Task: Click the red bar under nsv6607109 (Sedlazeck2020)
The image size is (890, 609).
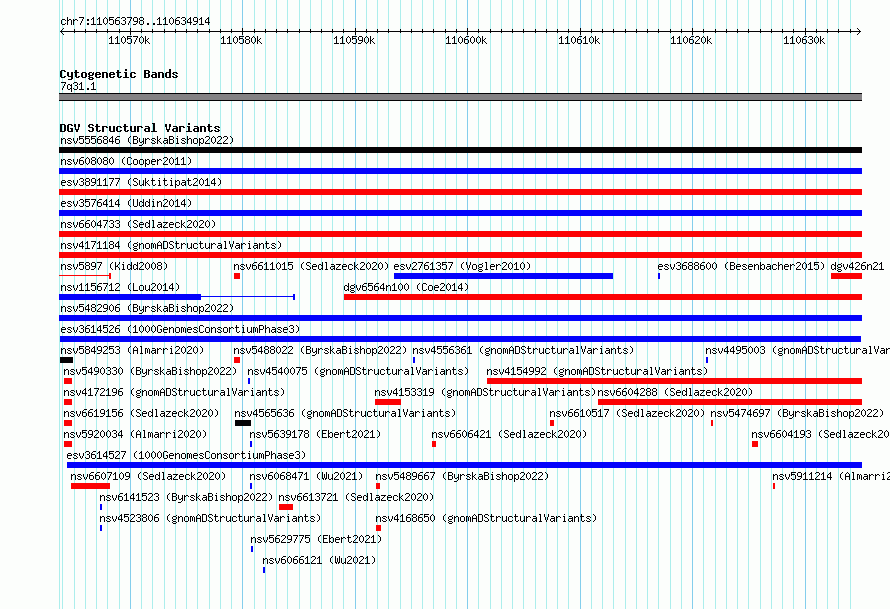Action: [x=90, y=486]
